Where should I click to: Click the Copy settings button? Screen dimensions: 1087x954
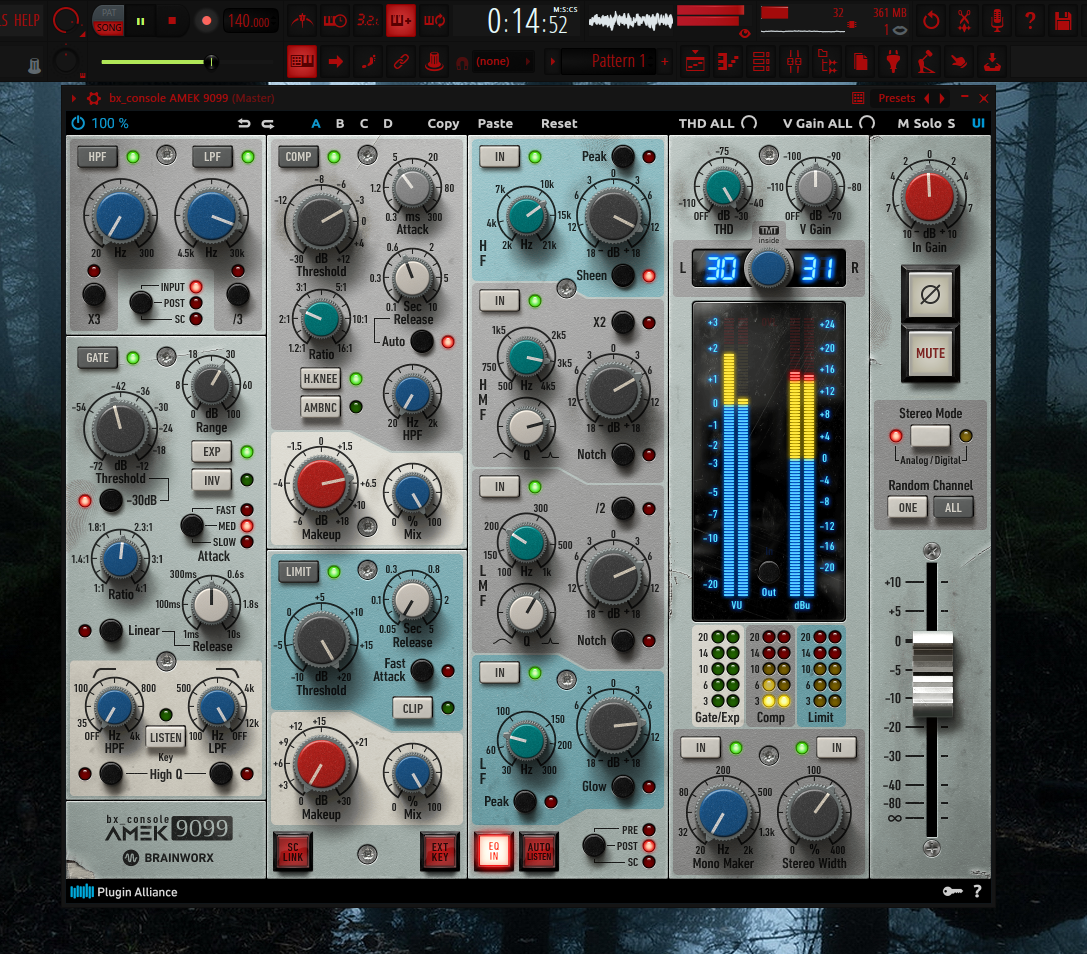point(444,123)
